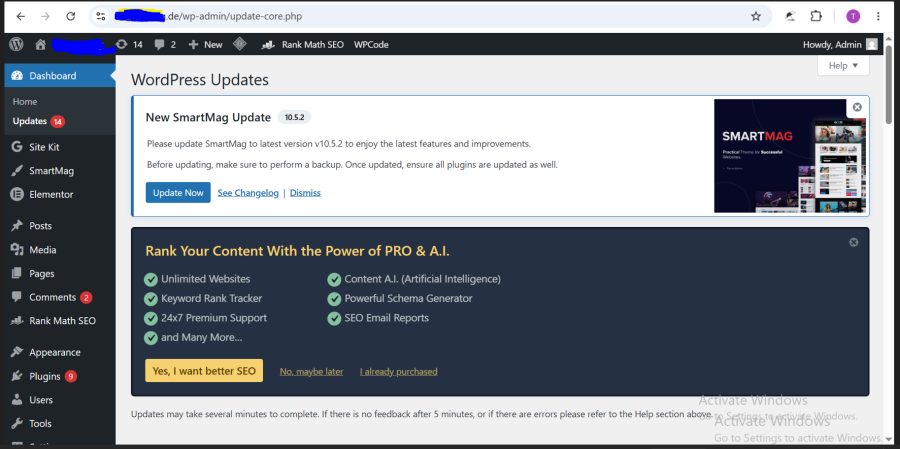Click the diamond icon in admin bar
Screen dimensions: 900x449
(x=239, y=44)
